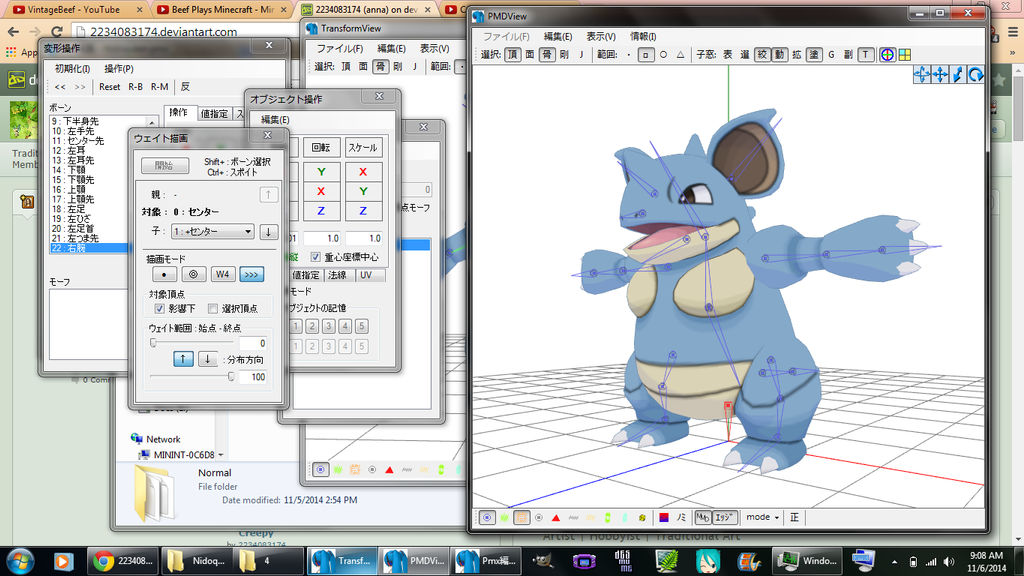This screenshot has height=576, width=1024.
Task: Open the 編集(E) menu in PMDView
Action: pos(558,36)
